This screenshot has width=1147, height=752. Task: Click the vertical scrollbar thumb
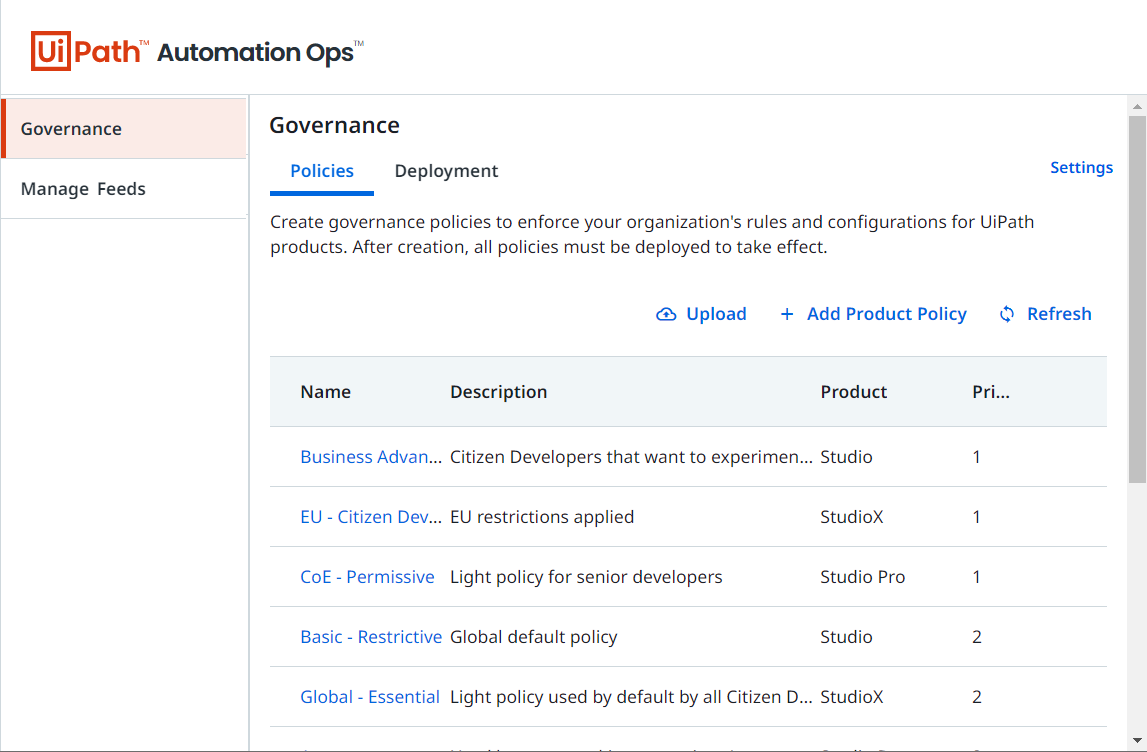(1137, 299)
